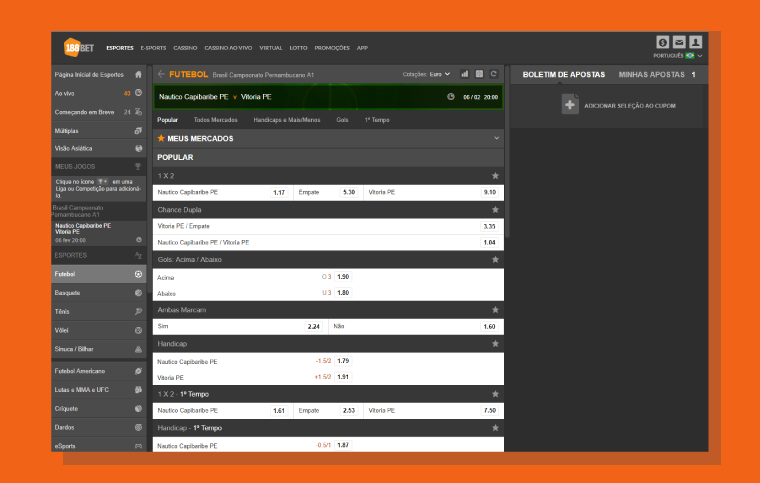Select the 1º Tempo tab
The width and height of the screenshot is (760, 483).
(377, 120)
